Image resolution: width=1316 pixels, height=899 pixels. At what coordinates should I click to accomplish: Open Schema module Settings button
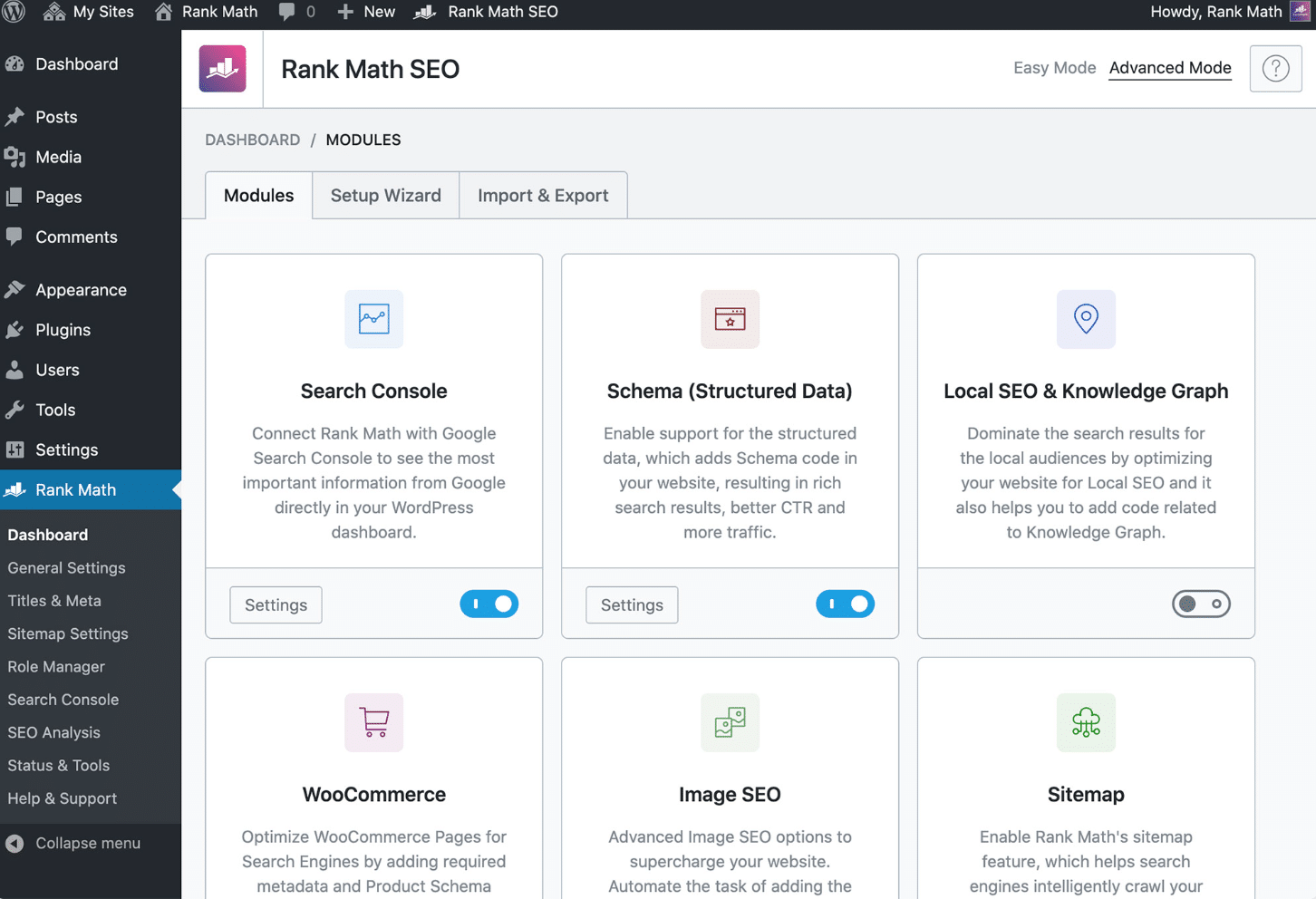coord(632,604)
